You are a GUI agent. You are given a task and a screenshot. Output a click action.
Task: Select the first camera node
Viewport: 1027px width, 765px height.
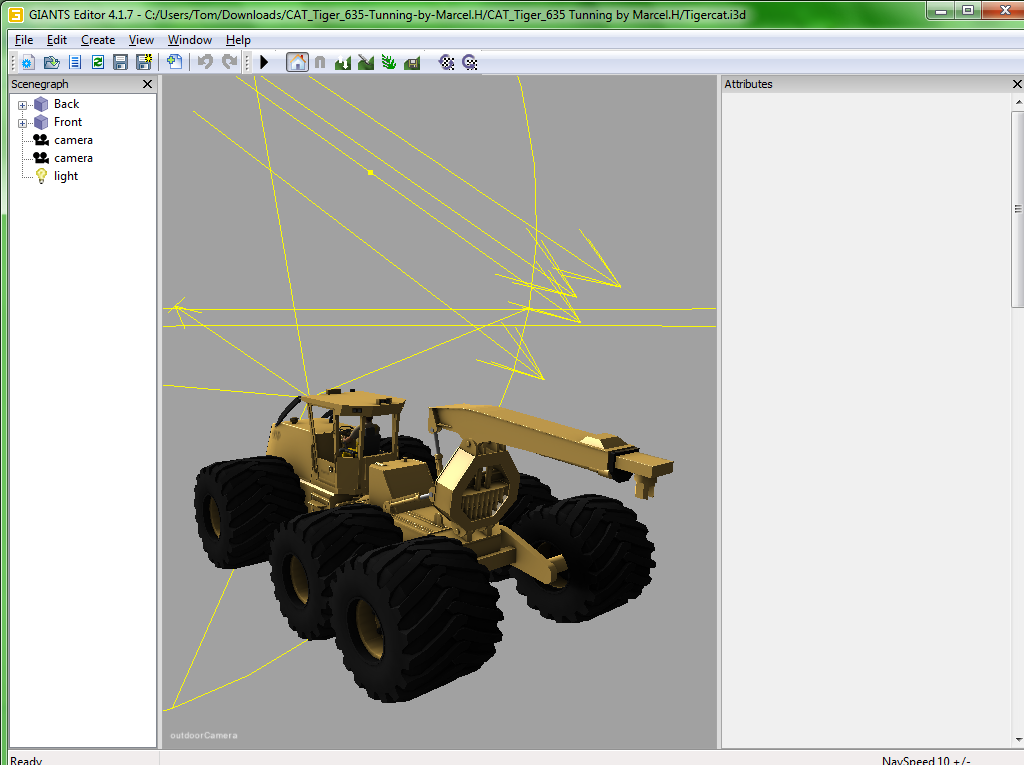click(73, 140)
